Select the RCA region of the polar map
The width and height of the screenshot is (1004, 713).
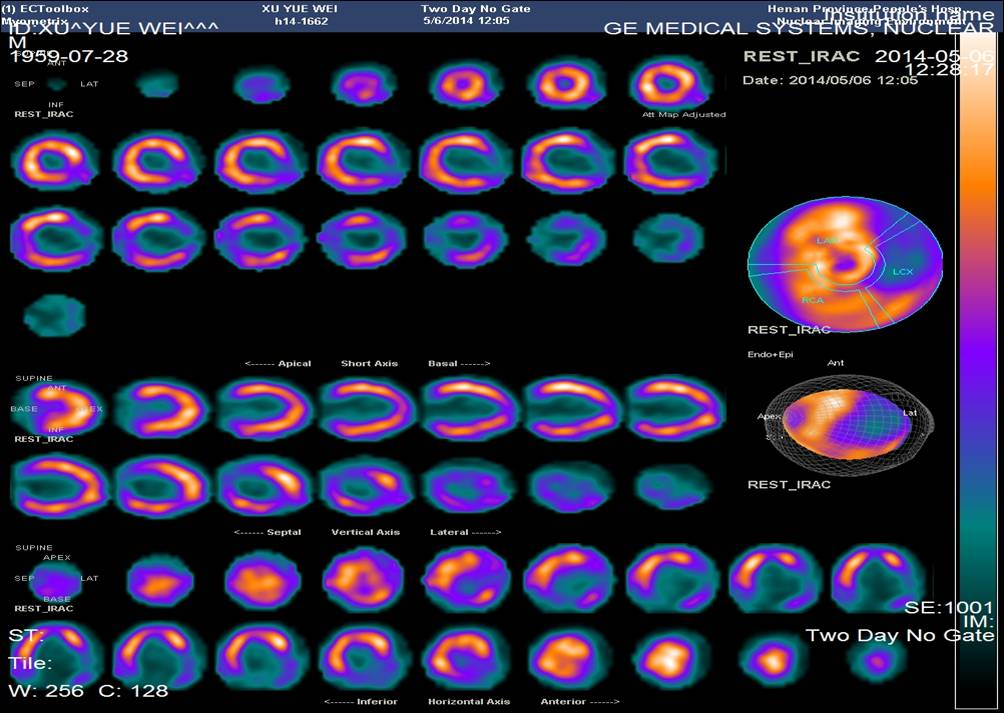click(x=812, y=299)
